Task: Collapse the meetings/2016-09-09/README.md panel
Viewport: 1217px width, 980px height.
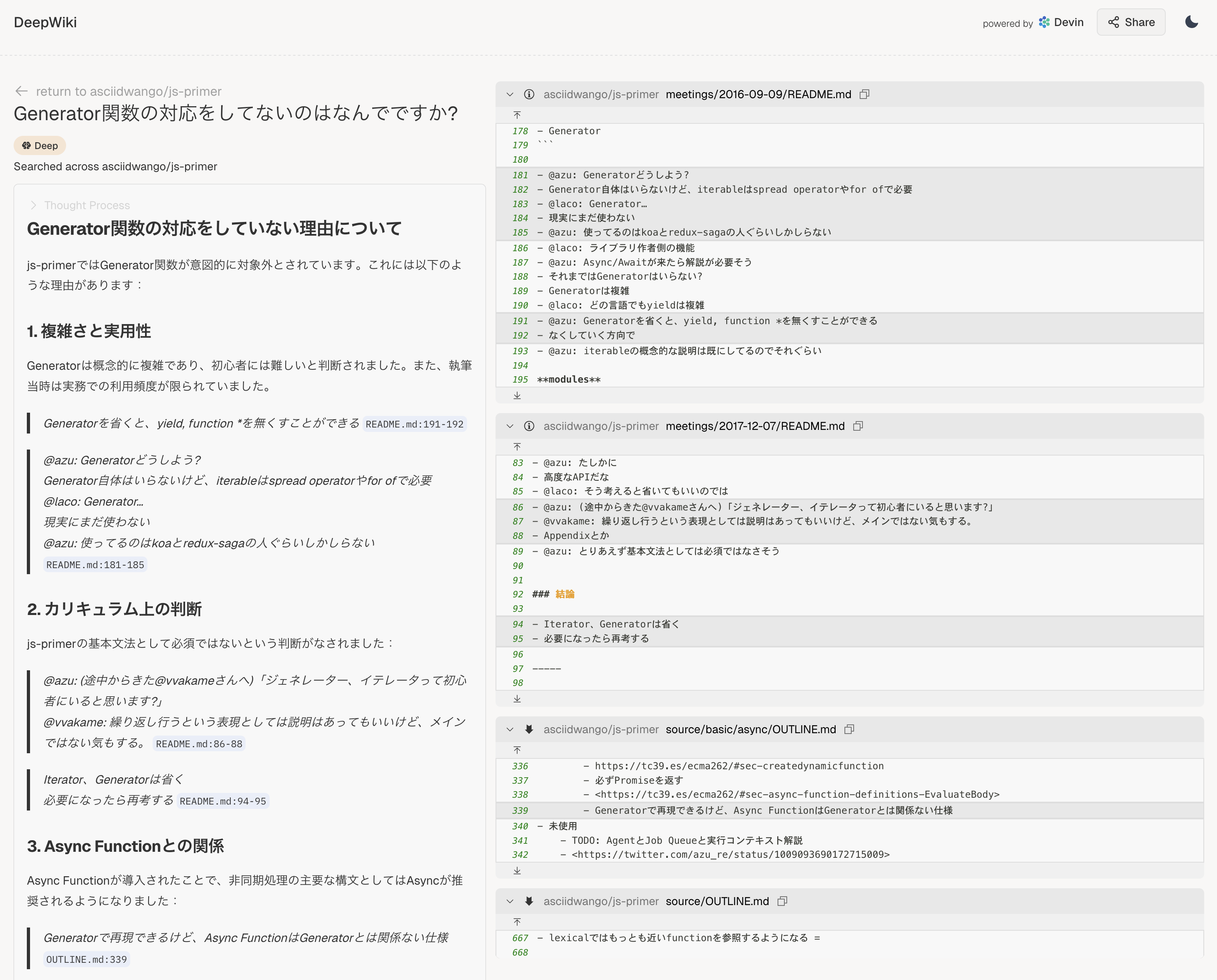Action: point(510,94)
